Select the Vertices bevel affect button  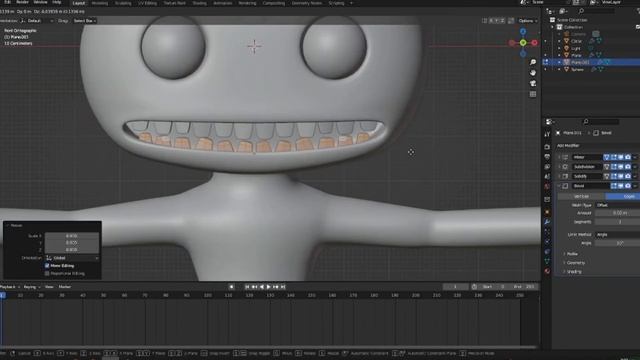tap(581, 196)
